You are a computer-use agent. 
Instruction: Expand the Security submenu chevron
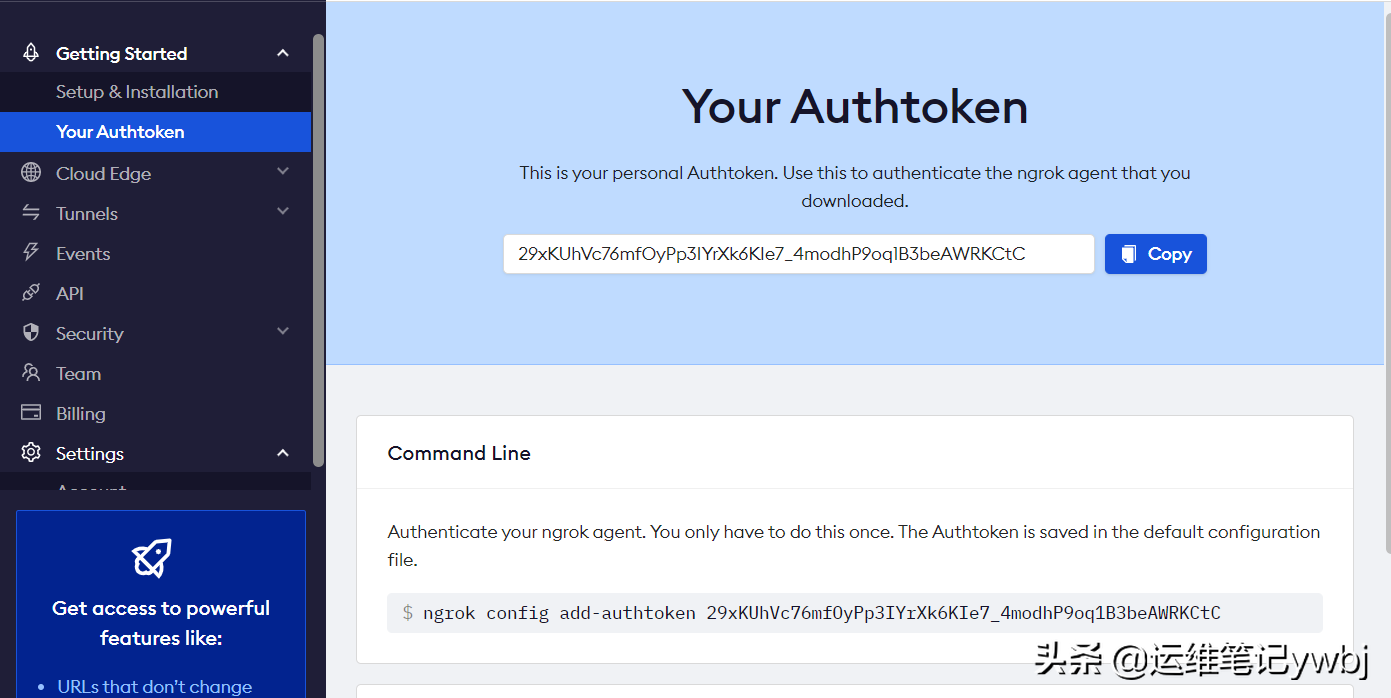[283, 332]
